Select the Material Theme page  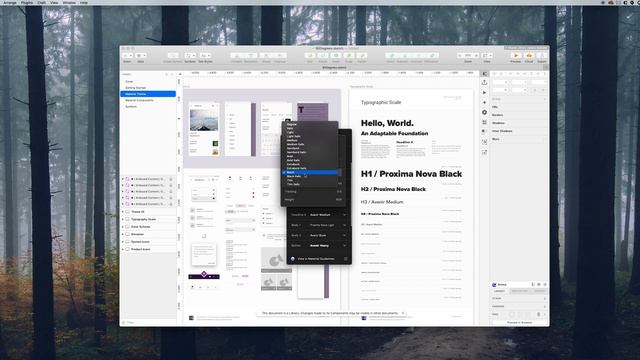click(x=148, y=94)
